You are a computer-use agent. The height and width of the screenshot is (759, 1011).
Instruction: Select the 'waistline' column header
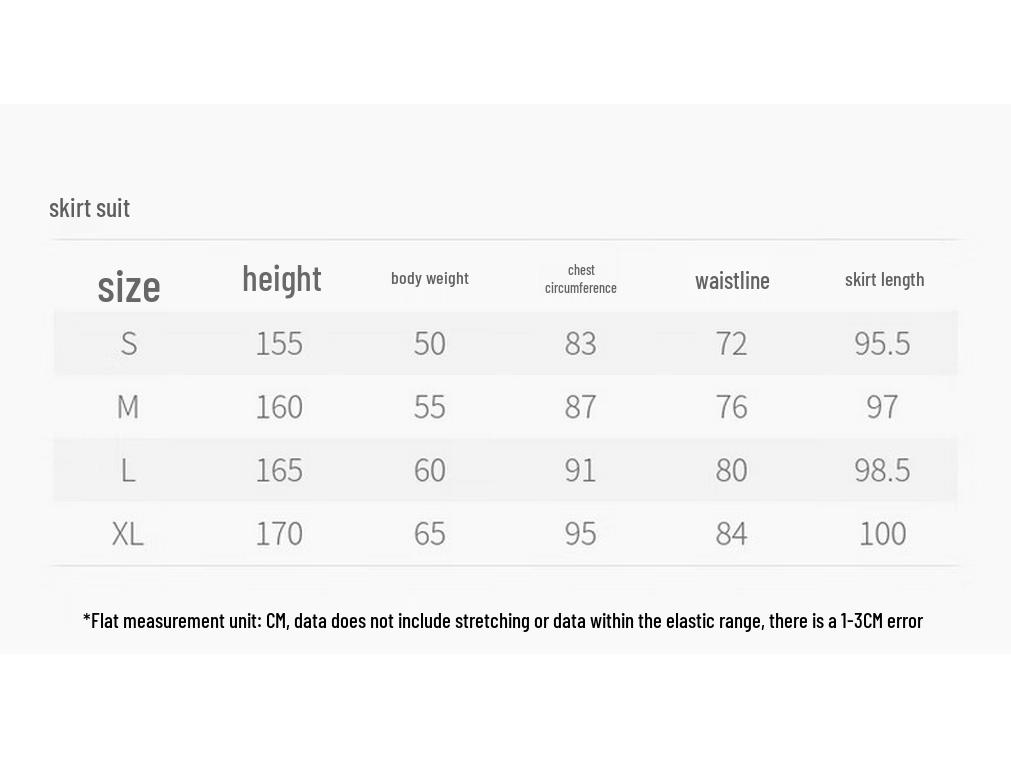click(x=732, y=281)
